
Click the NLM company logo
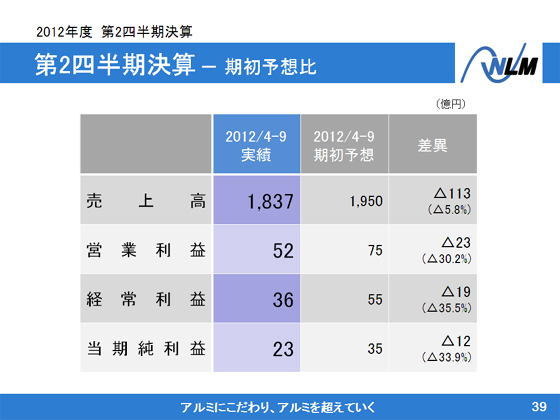coord(499,63)
